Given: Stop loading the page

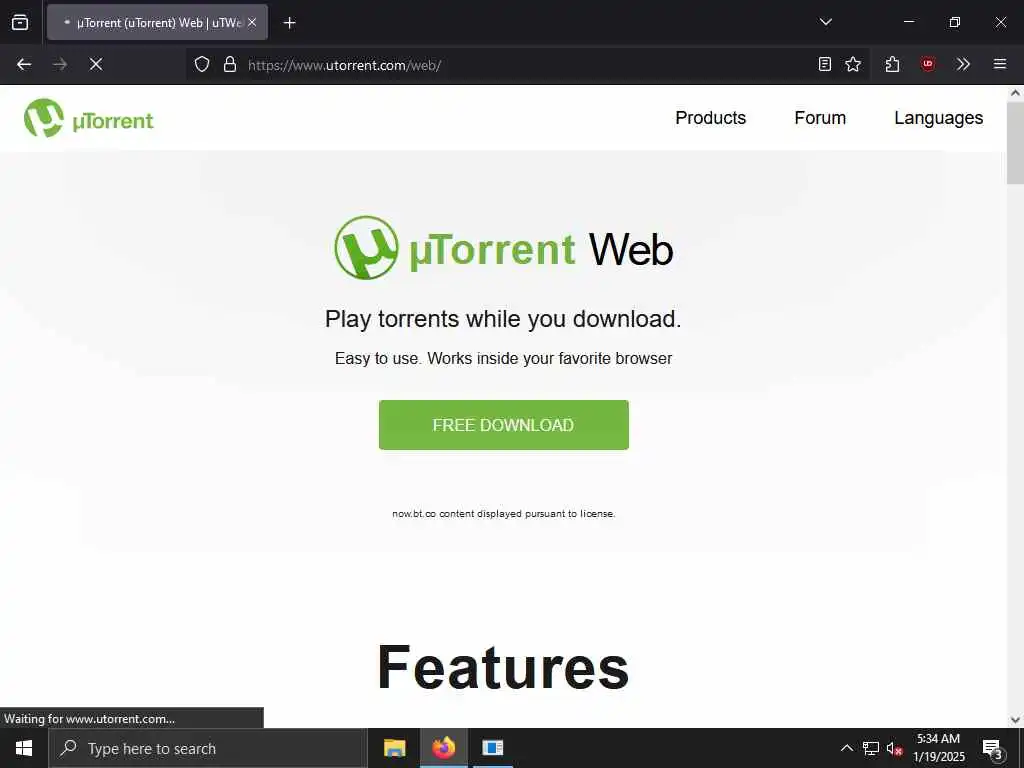Looking at the screenshot, I should click(96, 64).
